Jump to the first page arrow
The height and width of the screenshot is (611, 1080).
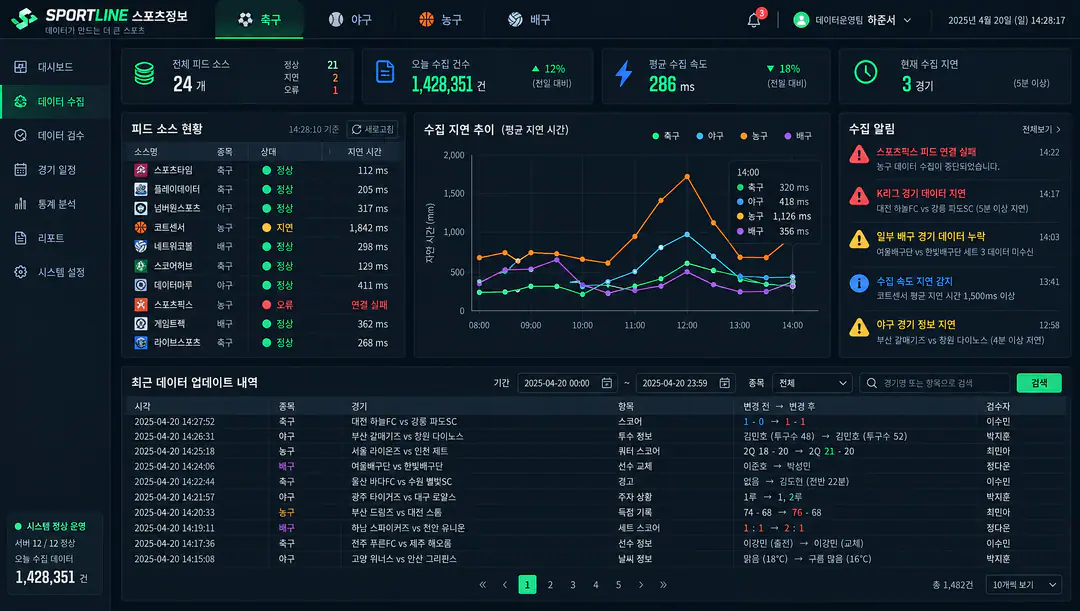coord(483,585)
